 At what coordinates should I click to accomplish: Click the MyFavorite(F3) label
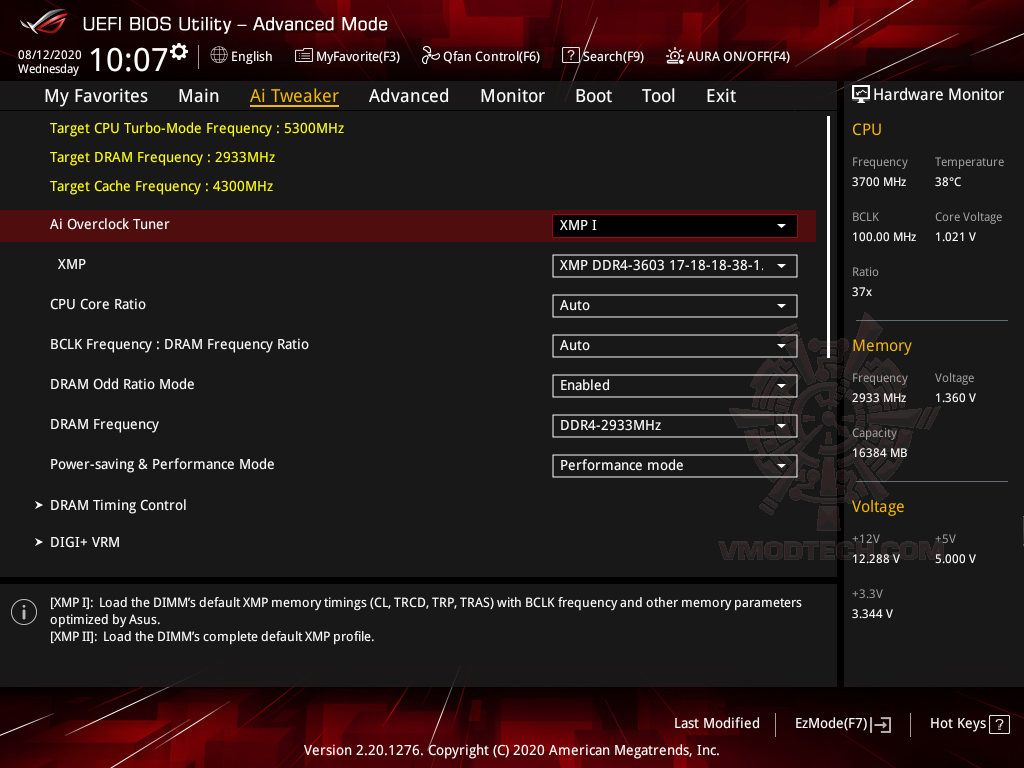click(358, 57)
